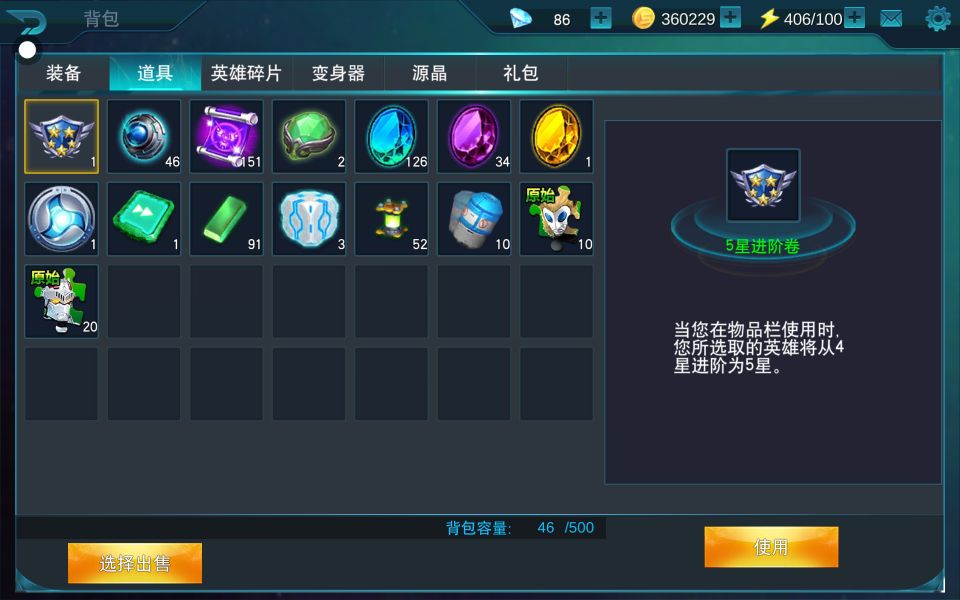Open the mail envelope icon
The width and height of the screenshot is (960, 600).
(x=891, y=19)
